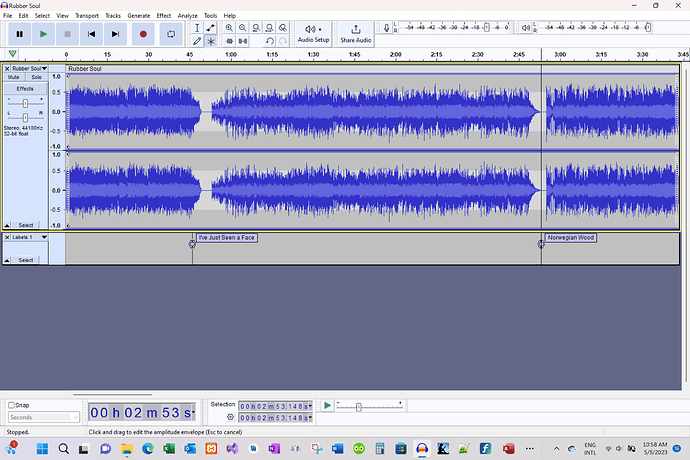Open the Seconds snap dropdown
Image resolution: width=690 pixels, height=460 pixels.
(x=44, y=417)
